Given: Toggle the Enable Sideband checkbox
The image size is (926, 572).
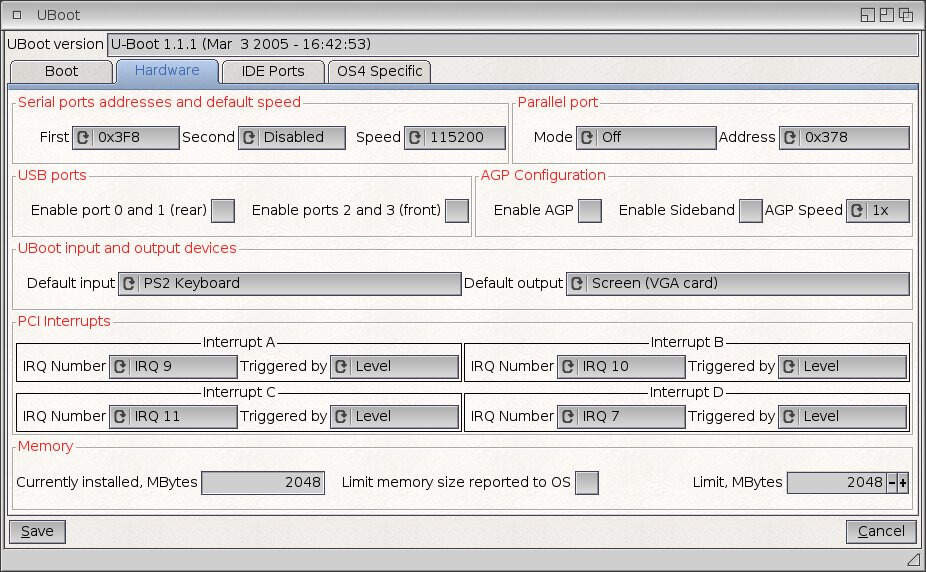Looking at the screenshot, I should pyautogui.click(x=750, y=211).
